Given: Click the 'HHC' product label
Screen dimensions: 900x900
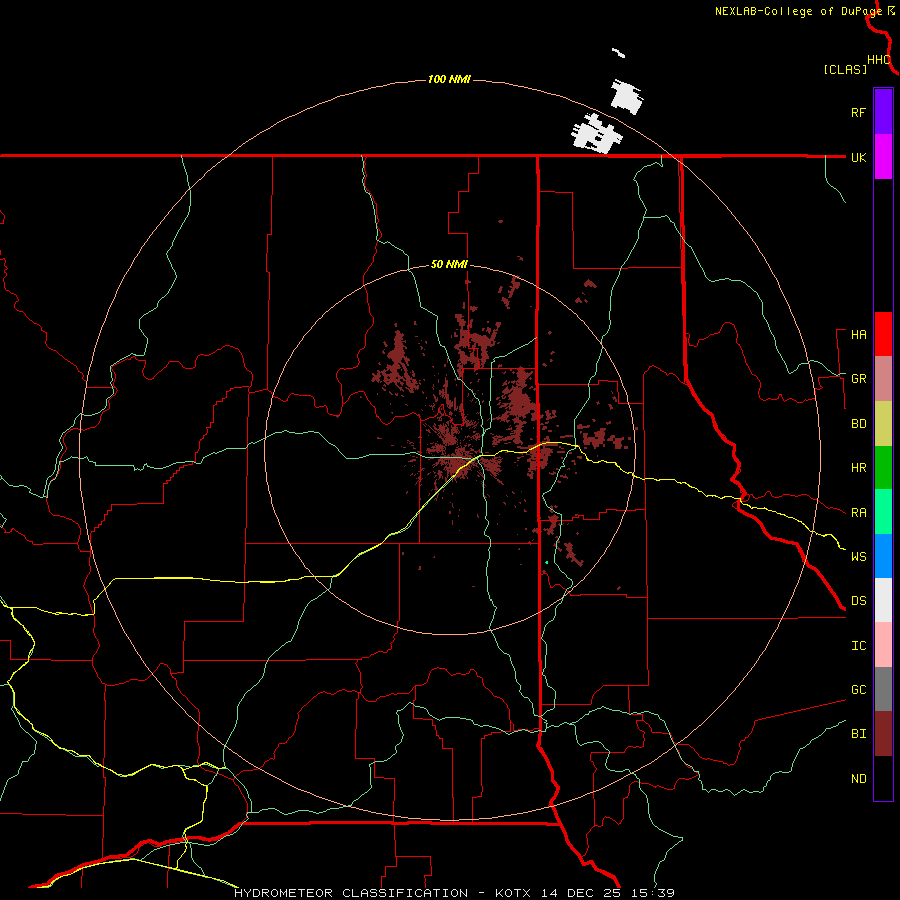Looking at the screenshot, I should 879,60.
